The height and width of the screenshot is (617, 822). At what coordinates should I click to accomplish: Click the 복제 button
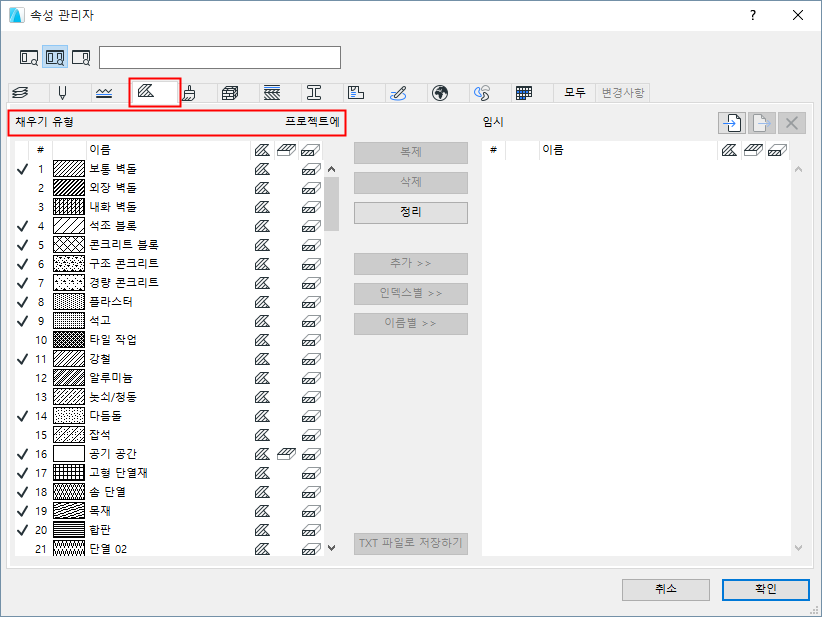[x=411, y=153]
